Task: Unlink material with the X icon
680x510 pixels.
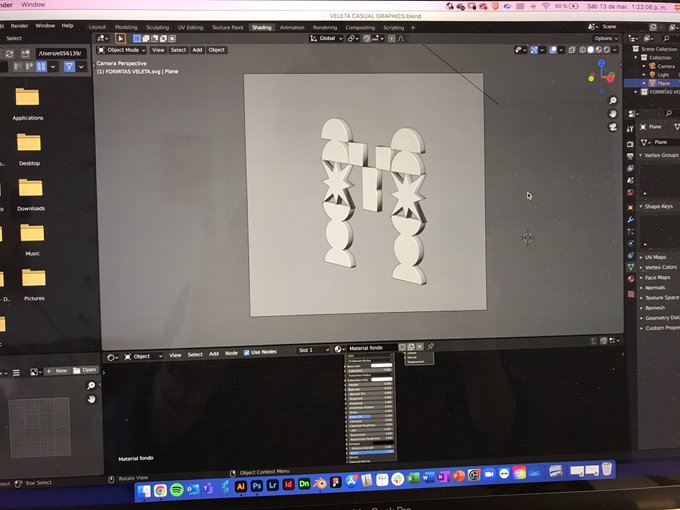Action: (x=419, y=347)
